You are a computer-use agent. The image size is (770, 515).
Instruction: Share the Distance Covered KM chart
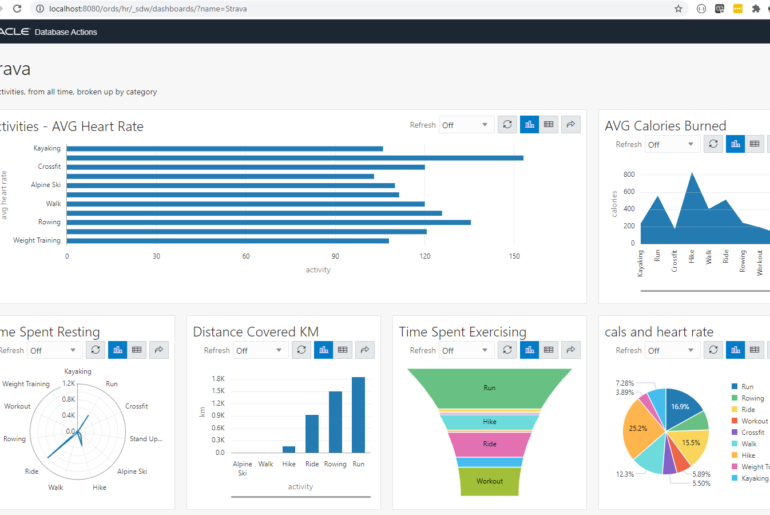pyautogui.click(x=364, y=350)
